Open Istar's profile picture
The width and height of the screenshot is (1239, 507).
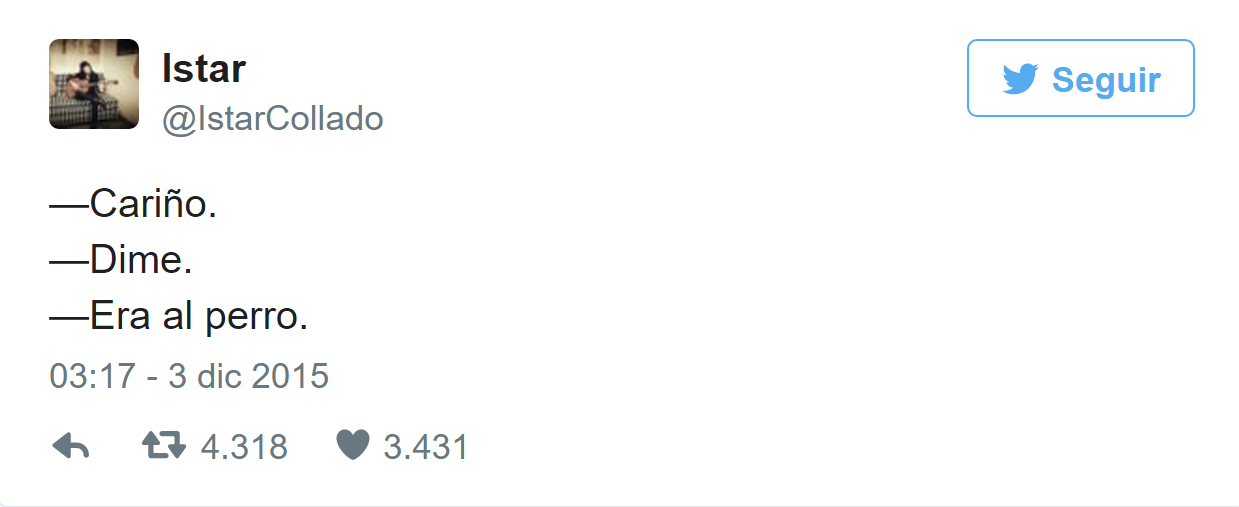[x=94, y=84]
